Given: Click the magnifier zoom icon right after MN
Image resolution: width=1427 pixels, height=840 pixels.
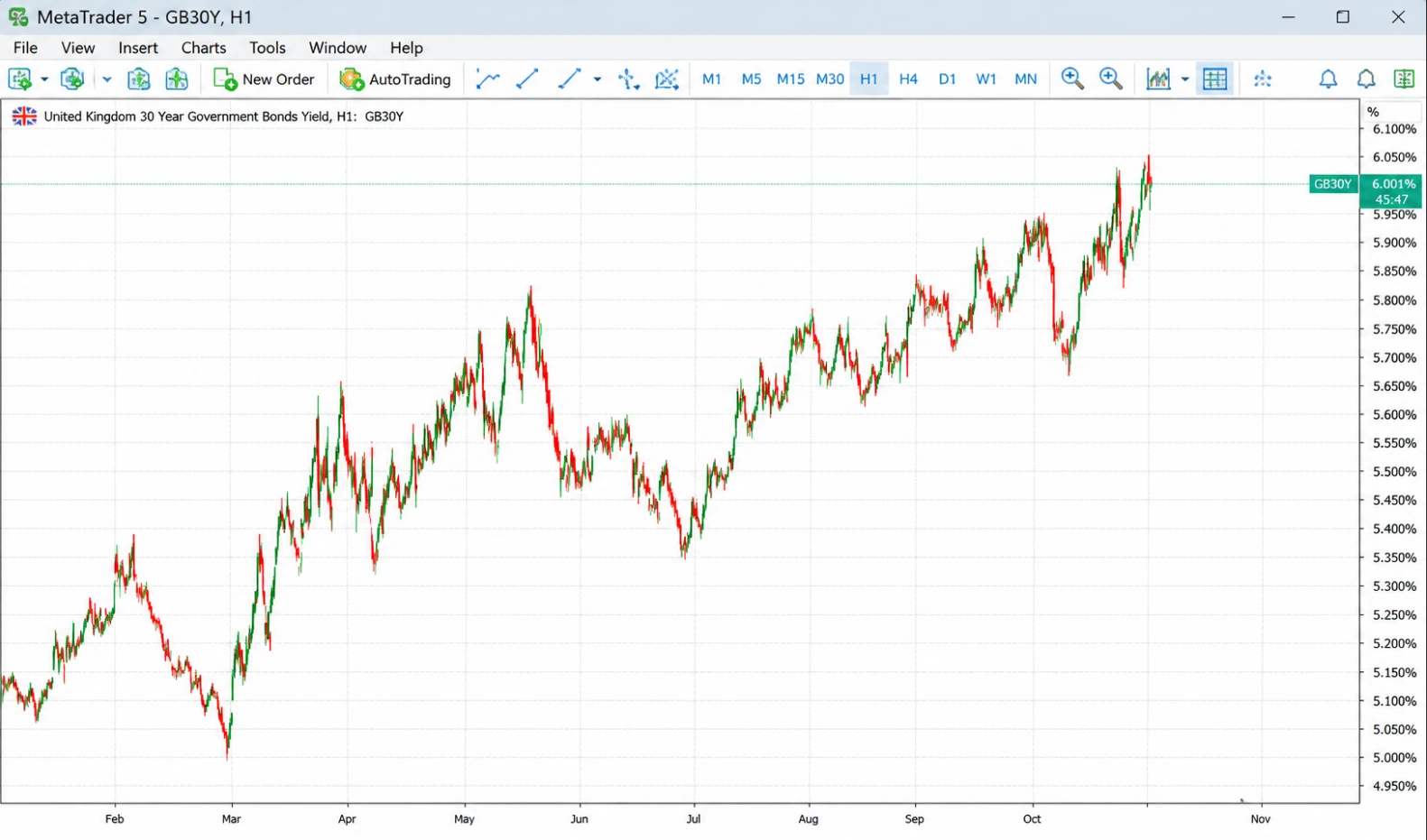Looking at the screenshot, I should (1072, 79).
